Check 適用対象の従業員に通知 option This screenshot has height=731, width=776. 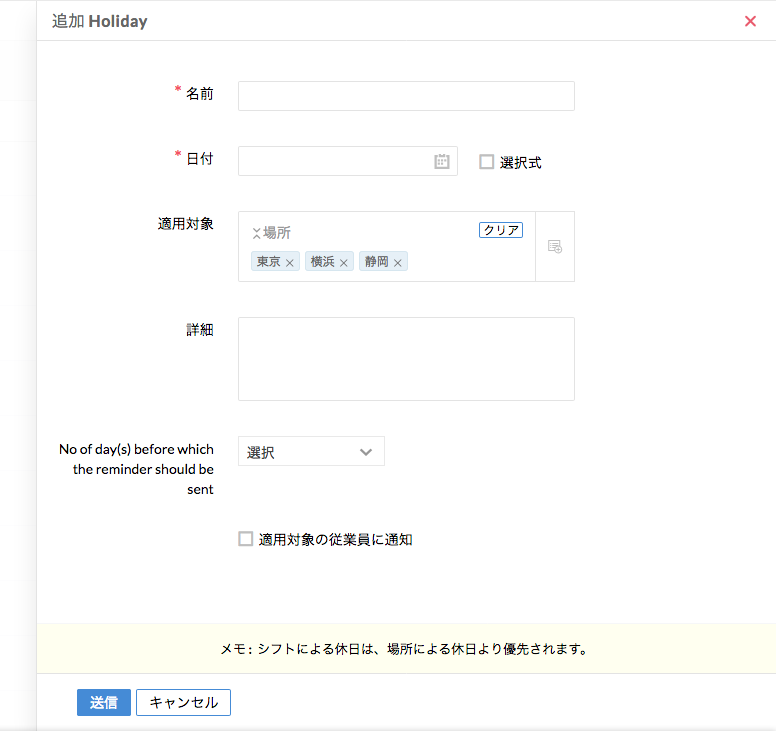(x=246, y=539)
